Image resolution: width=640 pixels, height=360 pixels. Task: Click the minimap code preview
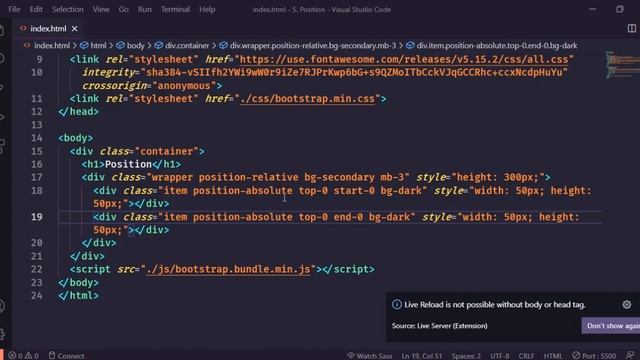point(622,64)
